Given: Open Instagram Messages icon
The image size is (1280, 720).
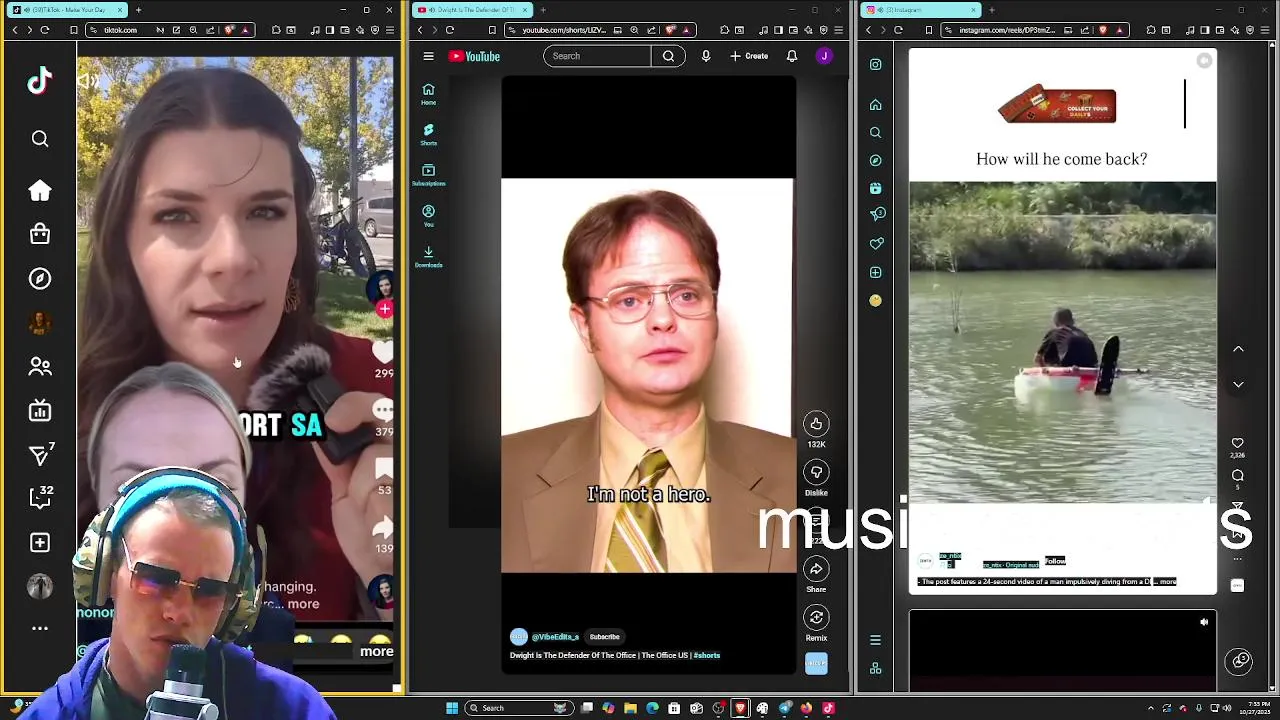Looking at the screenshot, I should (877, 214).
